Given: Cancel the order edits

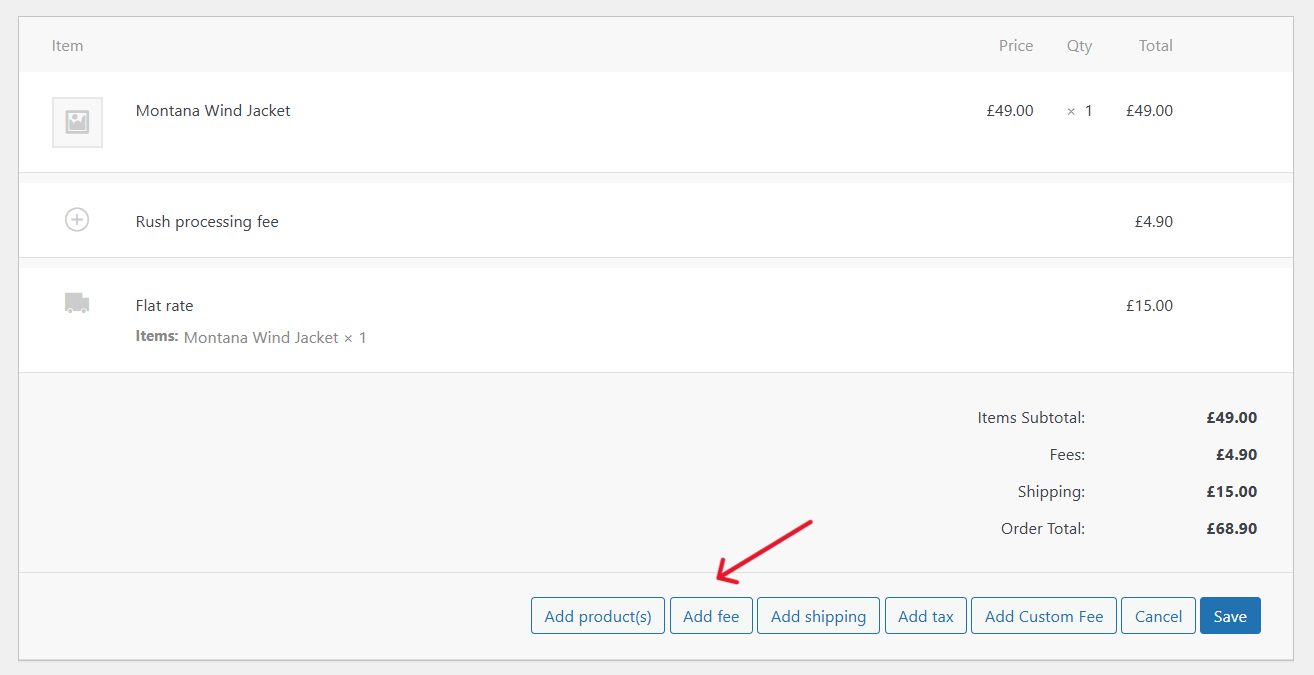Looking at the screenshot, I should click(1157, 615).
